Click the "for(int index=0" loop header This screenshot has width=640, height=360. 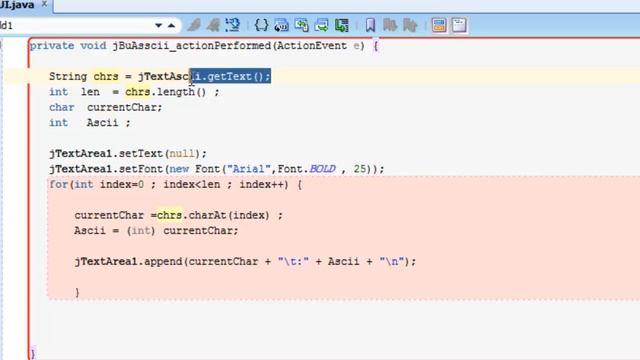click(96, 184)
